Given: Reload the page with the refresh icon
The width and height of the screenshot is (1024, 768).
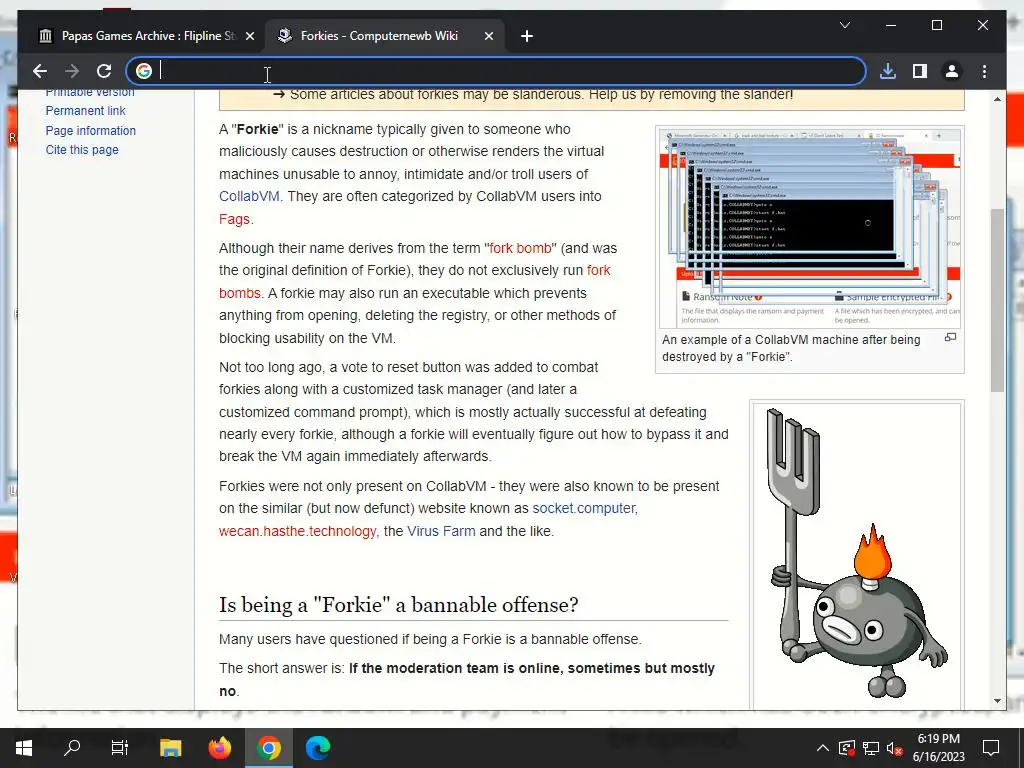Looking at the screenshot, I should point(104,71).
